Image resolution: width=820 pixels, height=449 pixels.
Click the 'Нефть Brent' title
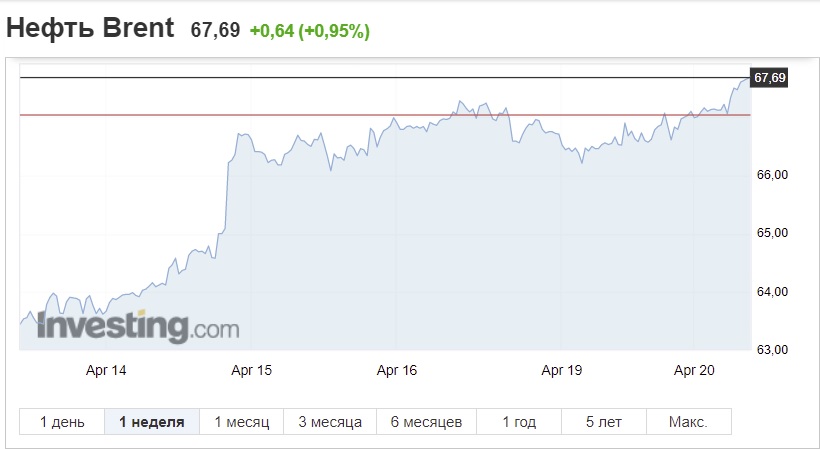pos(90,27)
